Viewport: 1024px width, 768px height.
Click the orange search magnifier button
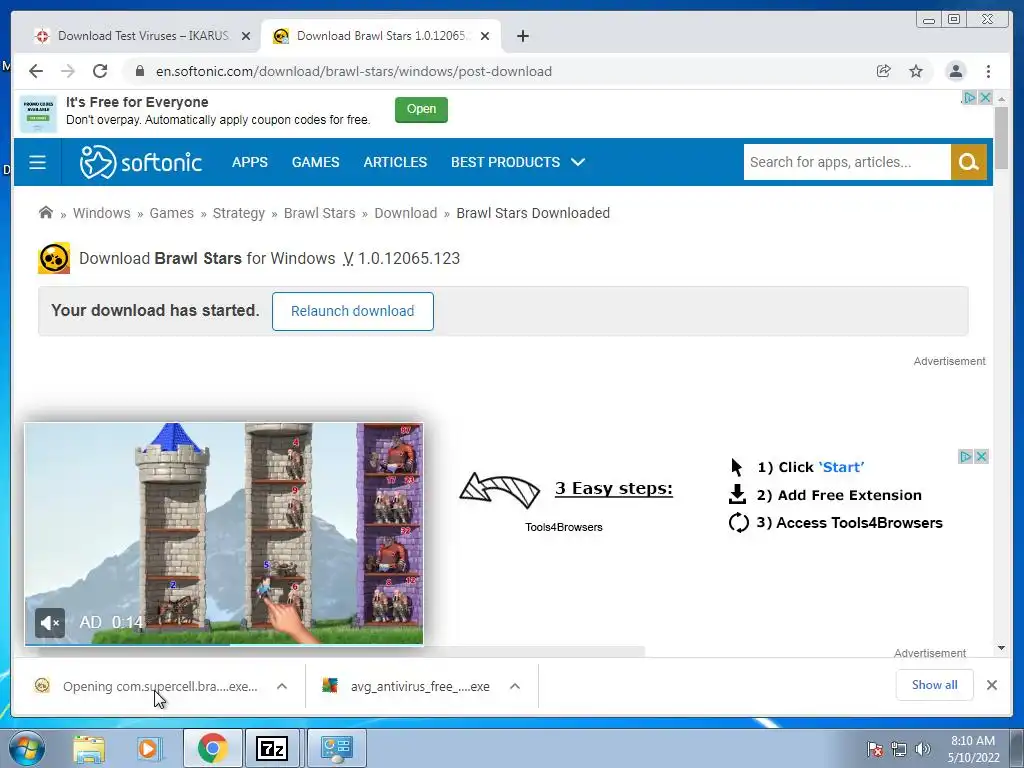(x=968, y=162)
